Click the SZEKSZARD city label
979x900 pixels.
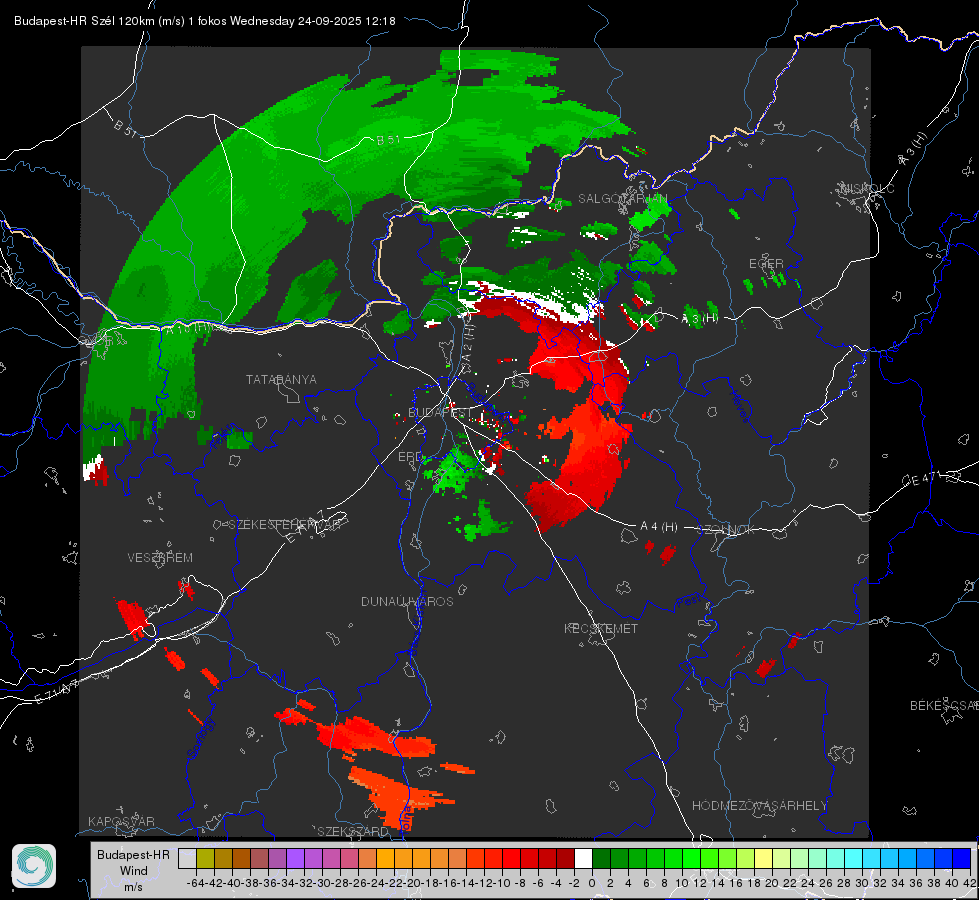pyautogui.click(x=353, y=831)
